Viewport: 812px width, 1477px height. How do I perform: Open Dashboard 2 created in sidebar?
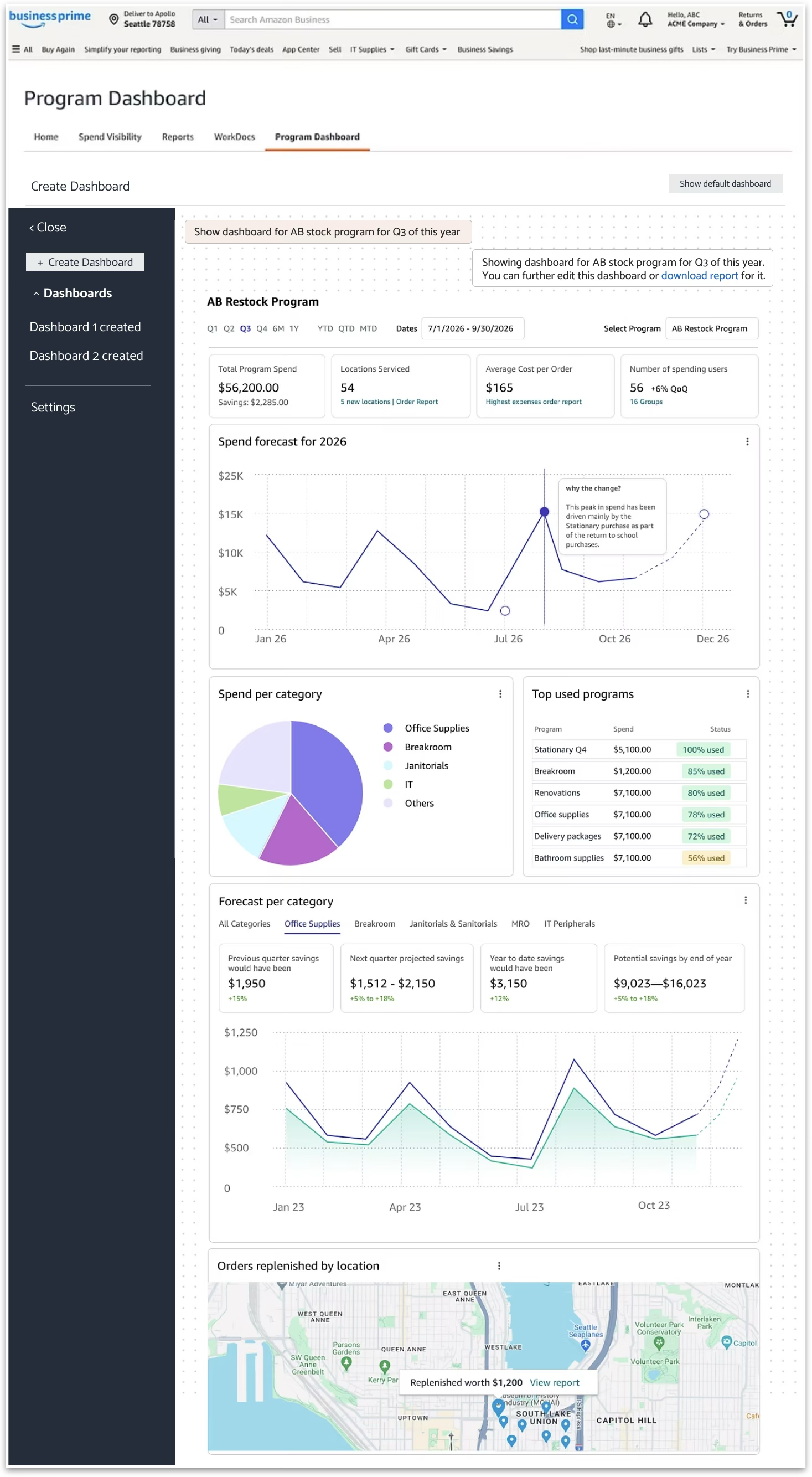point(86,356)
